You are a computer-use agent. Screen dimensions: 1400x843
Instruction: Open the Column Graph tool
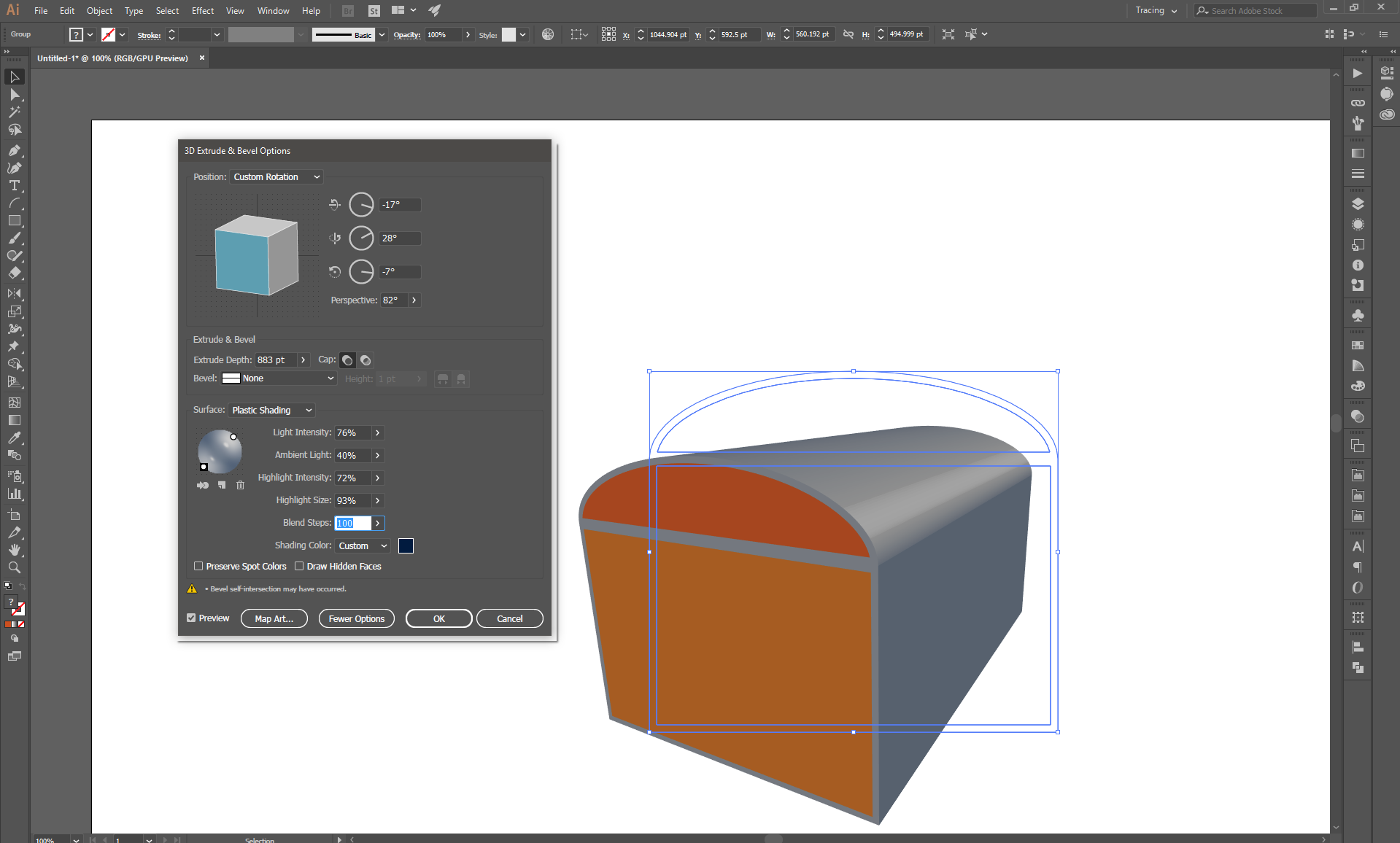pos(14,494)
